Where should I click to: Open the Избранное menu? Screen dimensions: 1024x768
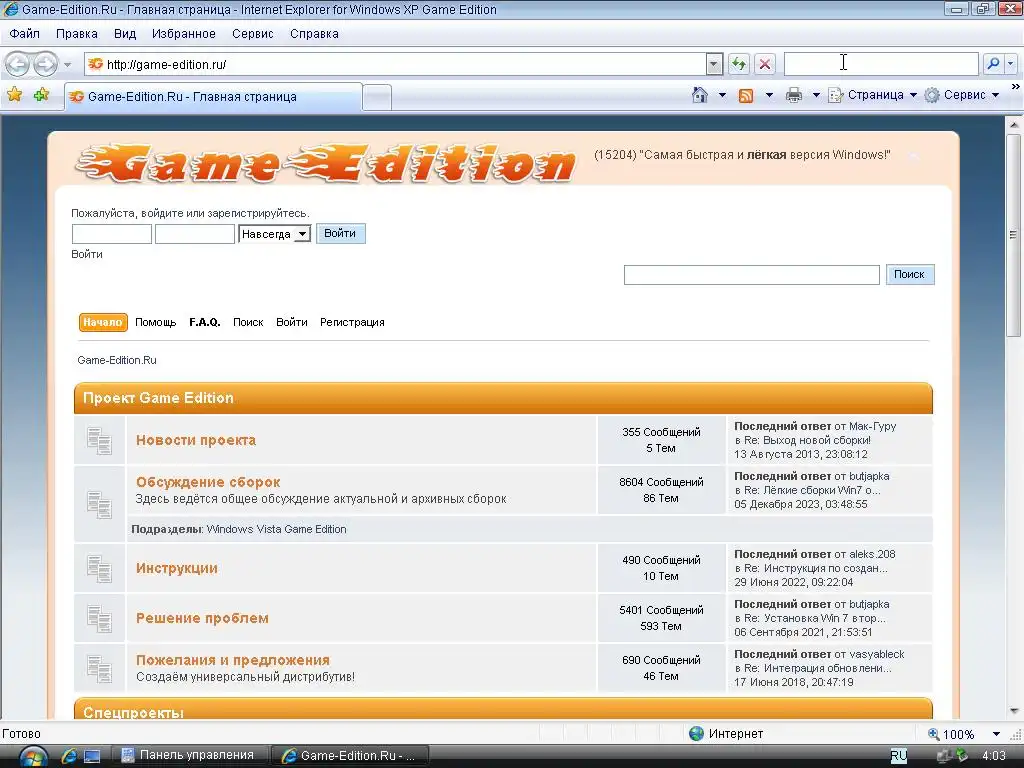pyautogui.click(x=184, y=34)
